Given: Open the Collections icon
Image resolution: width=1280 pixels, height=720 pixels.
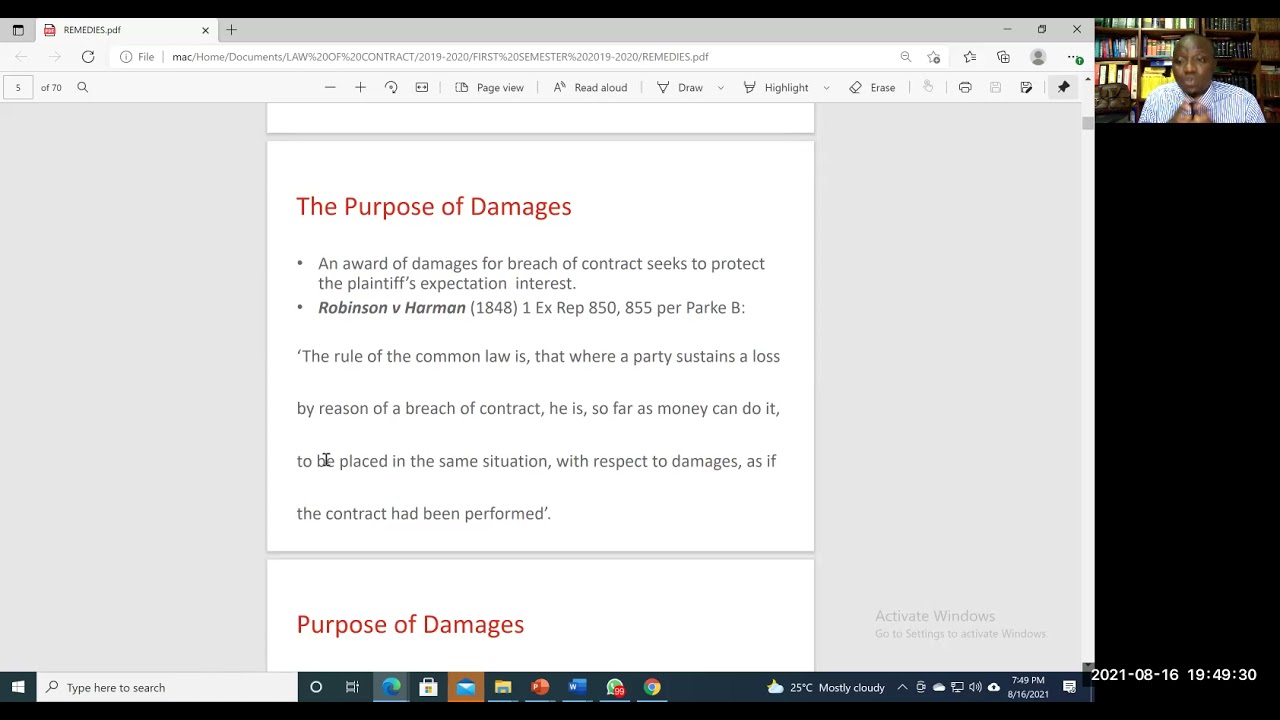Looking at the screenshot, I should click(x=1003, y=57).
